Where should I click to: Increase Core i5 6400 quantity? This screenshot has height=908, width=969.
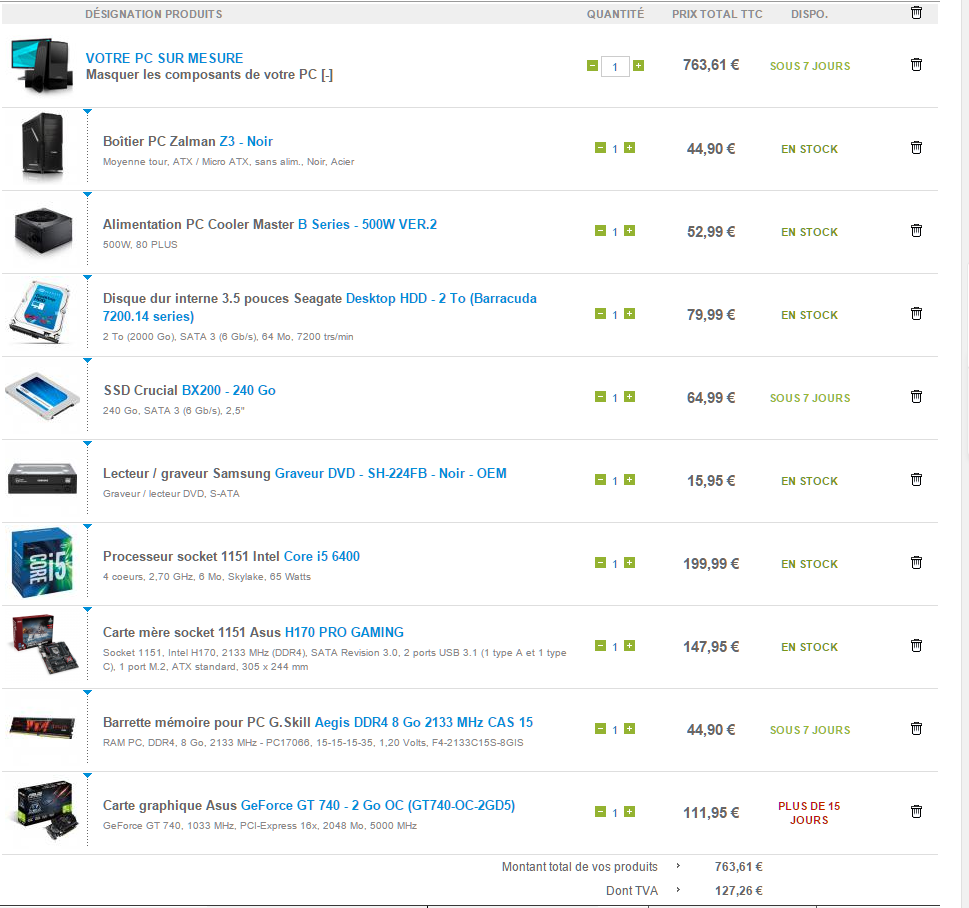(629, 562)
